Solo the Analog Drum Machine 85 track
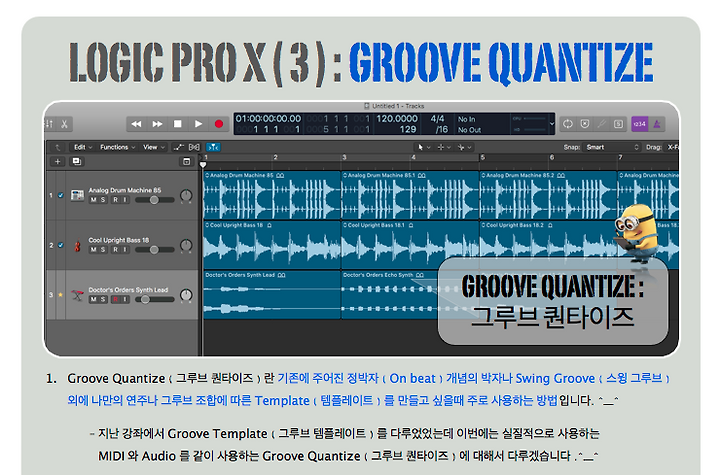720x475 pixels. click(x=103, y=200)
